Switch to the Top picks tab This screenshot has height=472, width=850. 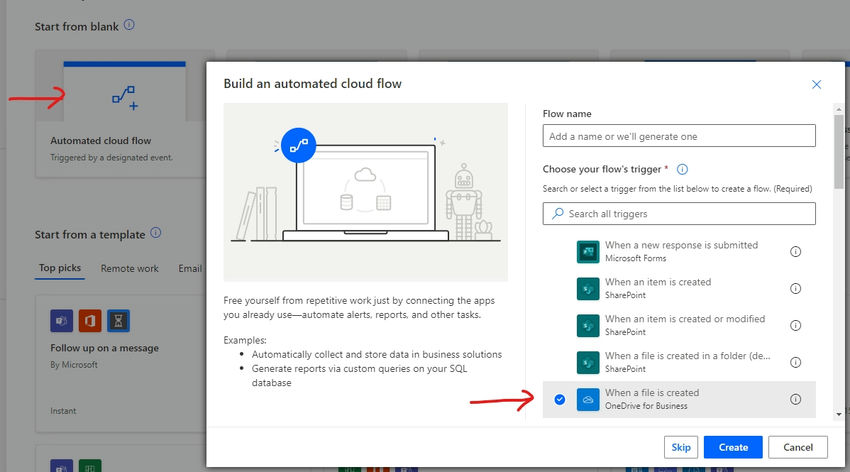(x=60, y=268)
